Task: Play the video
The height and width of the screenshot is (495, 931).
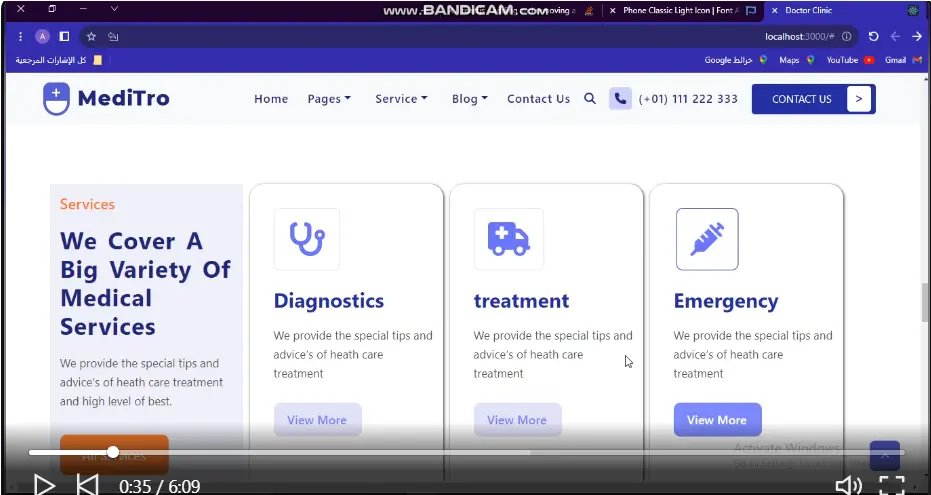Action: click(x=44, y=486)
